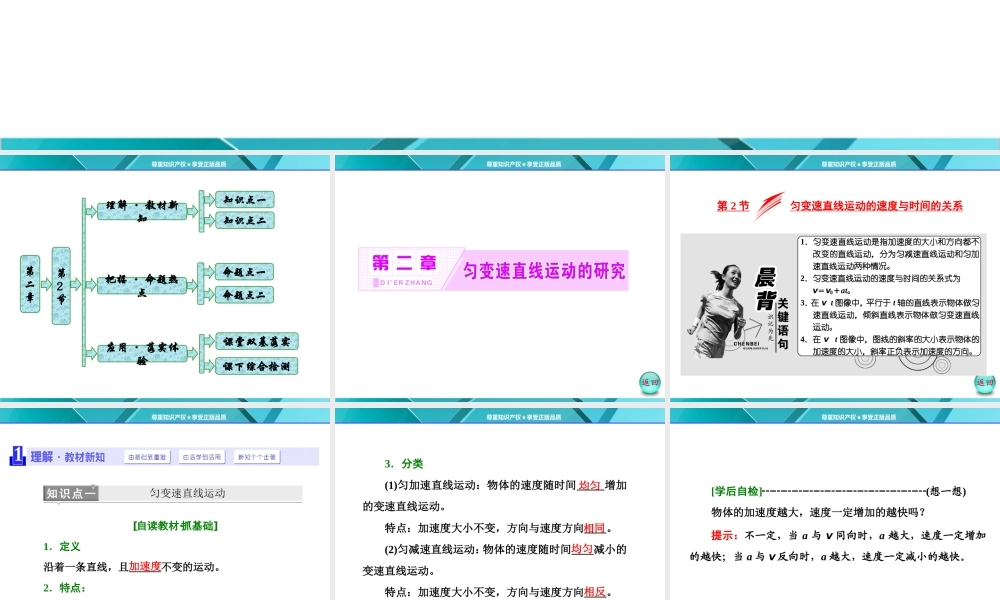Open 课堂双基落实 box in outline

pos(257,342)
